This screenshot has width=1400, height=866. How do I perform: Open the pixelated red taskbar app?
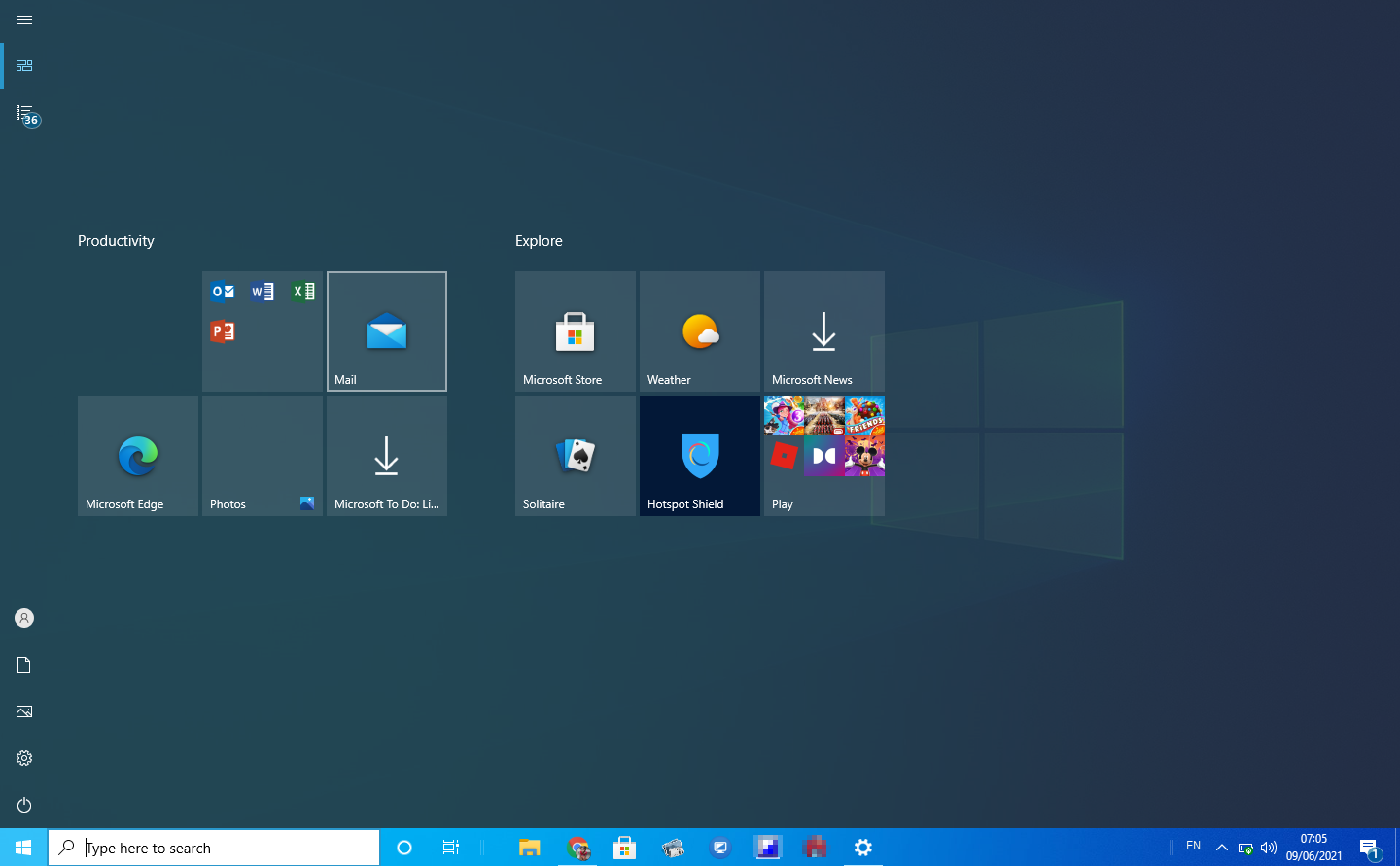pos(816,848)
